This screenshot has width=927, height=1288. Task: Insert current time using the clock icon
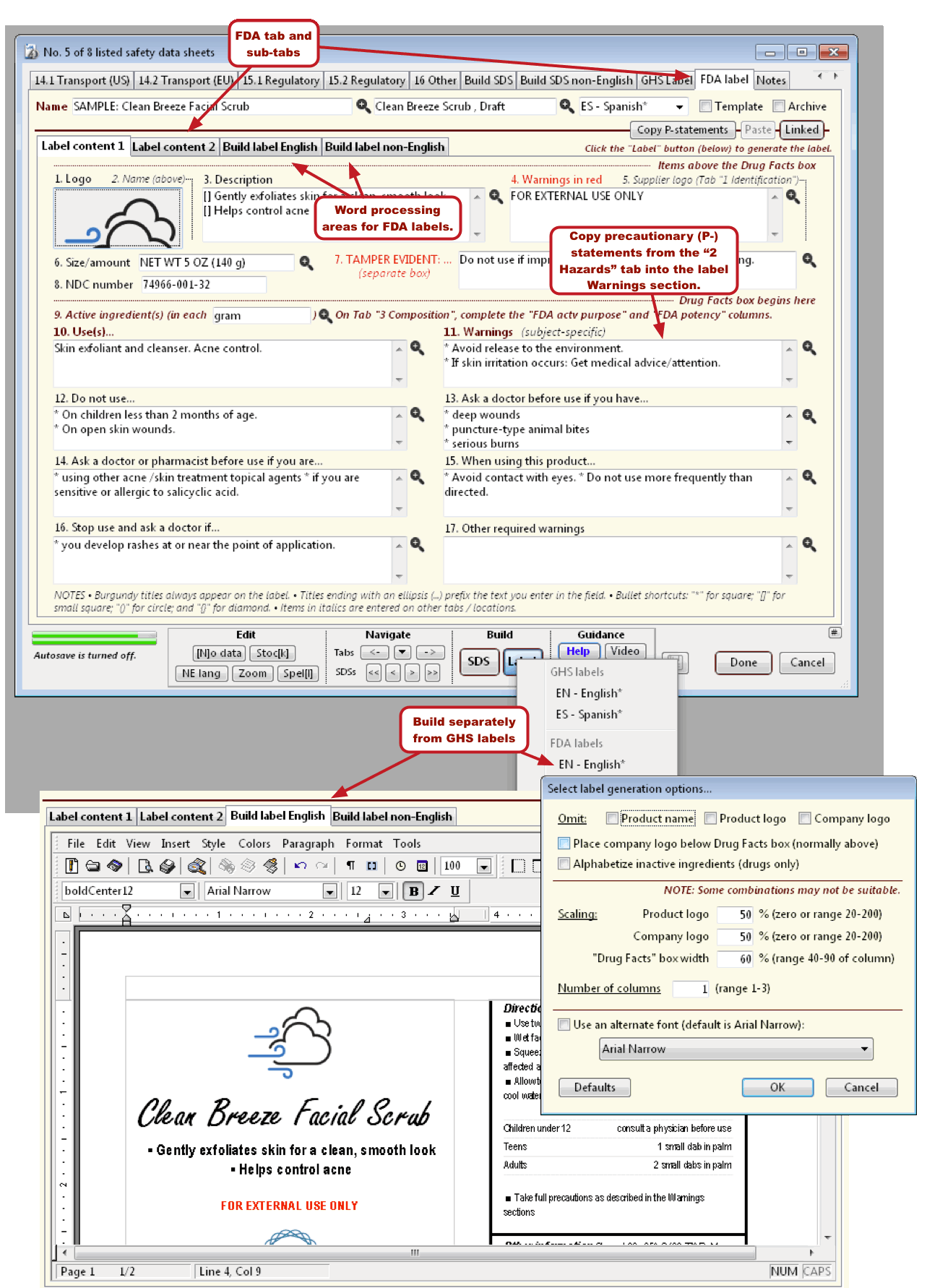pos(400,866)
